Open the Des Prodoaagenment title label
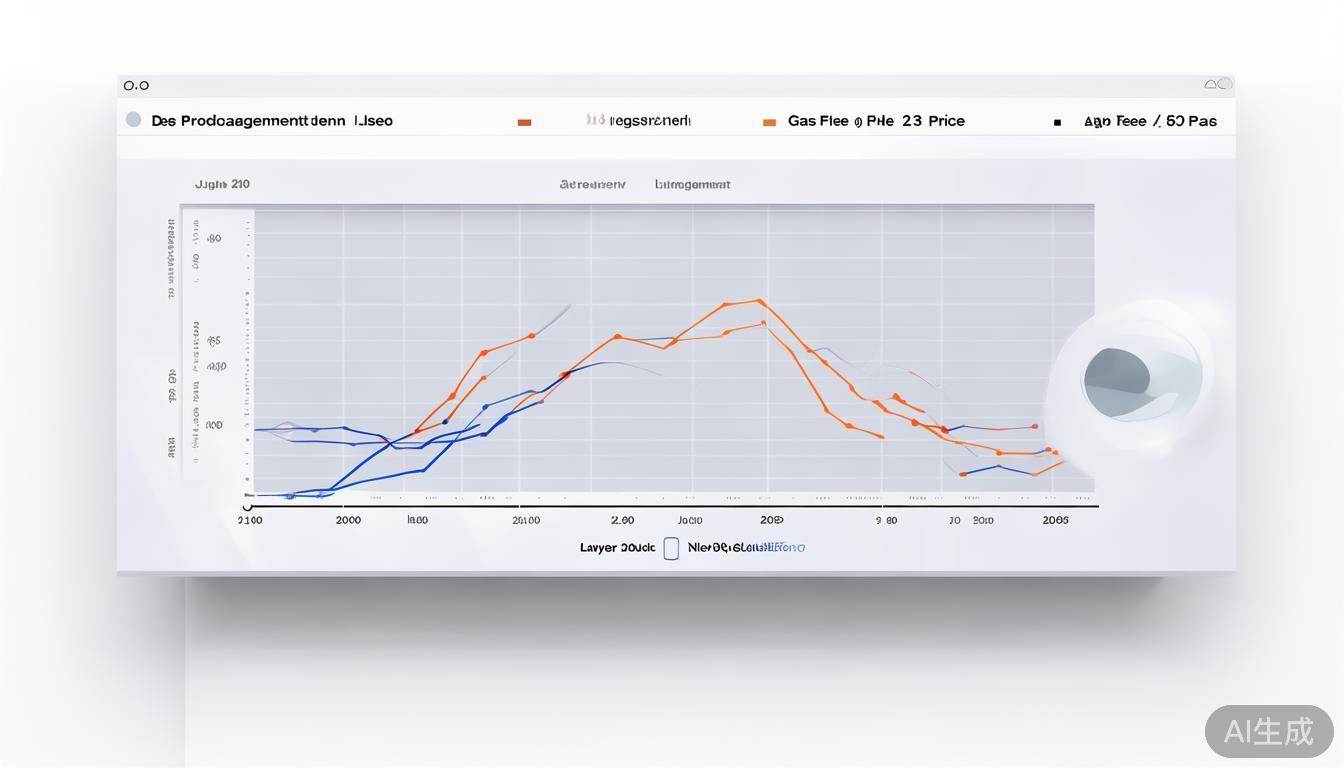The height and width of the screenshot is (768, 1344). [x=272, y=121]
